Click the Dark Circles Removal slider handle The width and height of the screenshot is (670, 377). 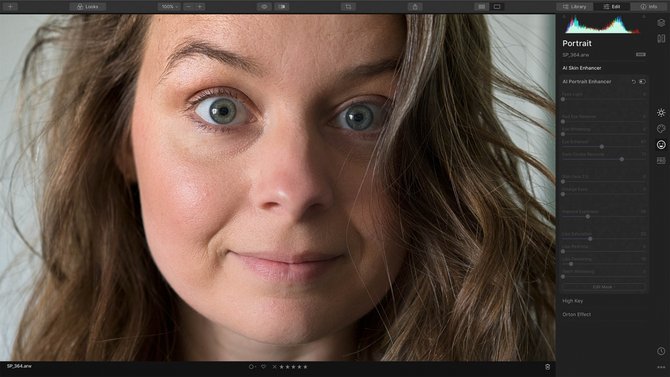[622, 159]
